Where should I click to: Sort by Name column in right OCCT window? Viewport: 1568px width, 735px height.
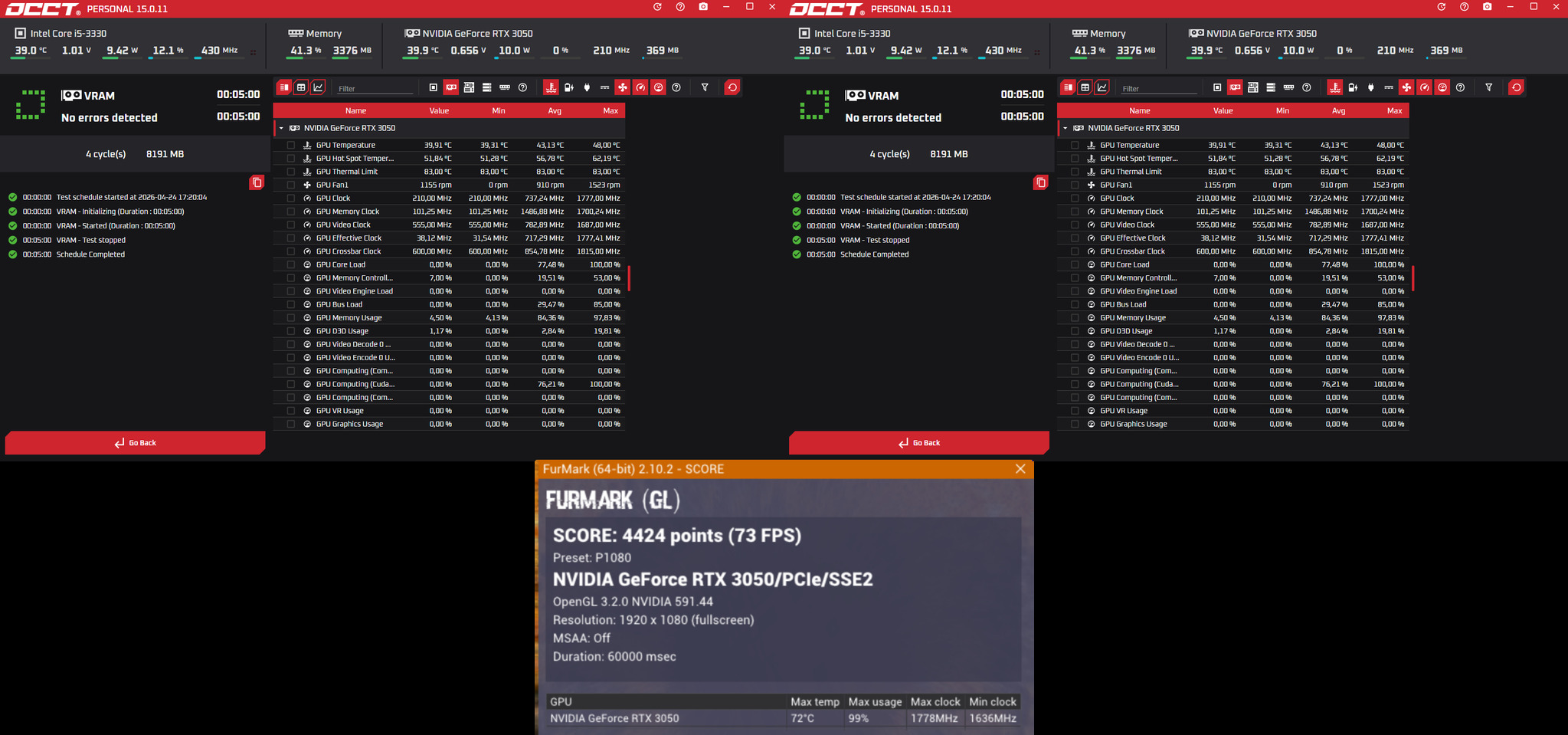point(1139,111)
